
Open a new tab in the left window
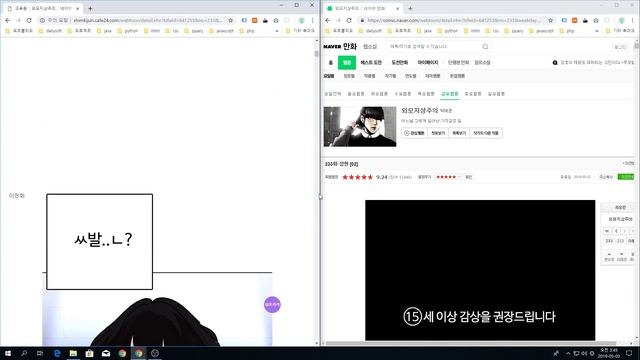[x=90, y=8]
